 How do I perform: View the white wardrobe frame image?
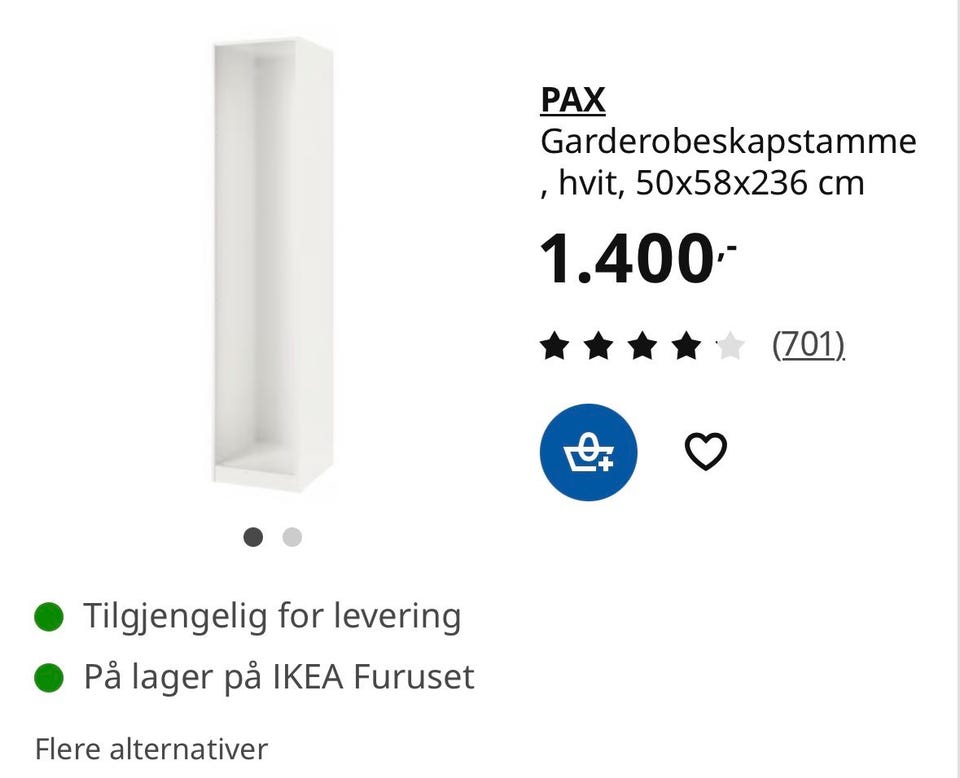coord(273,264)
